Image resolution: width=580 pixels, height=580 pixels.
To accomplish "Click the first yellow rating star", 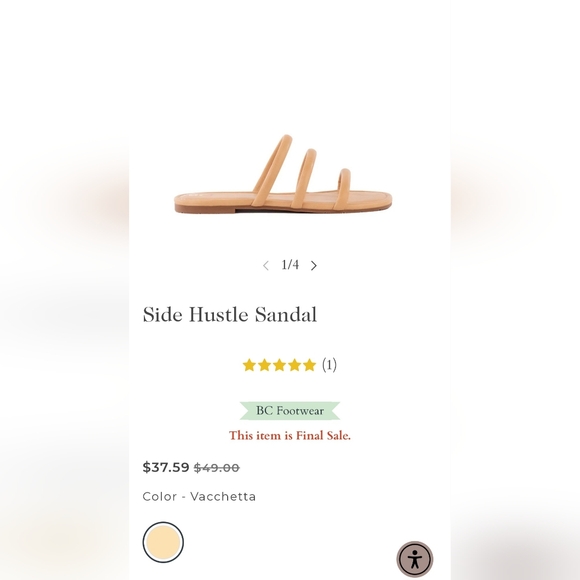I will coord(249,365).
